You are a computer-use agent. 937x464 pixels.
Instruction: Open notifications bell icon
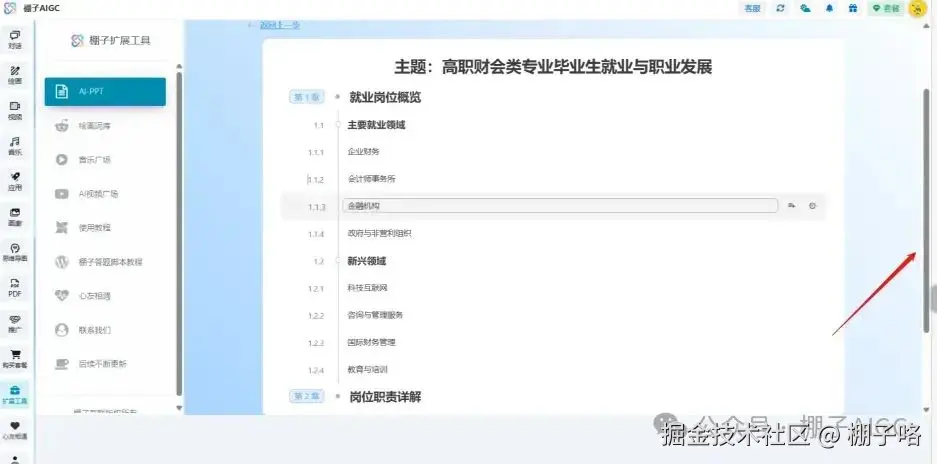click(829, 8)
